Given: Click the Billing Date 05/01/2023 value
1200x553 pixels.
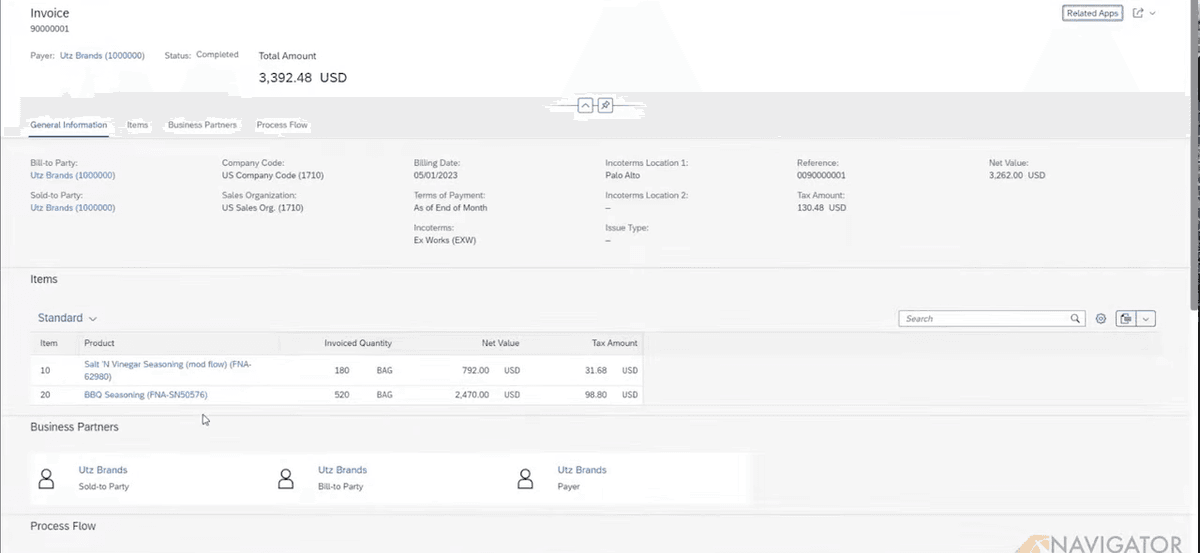Looking at the screenshot, I should (435, 175).
